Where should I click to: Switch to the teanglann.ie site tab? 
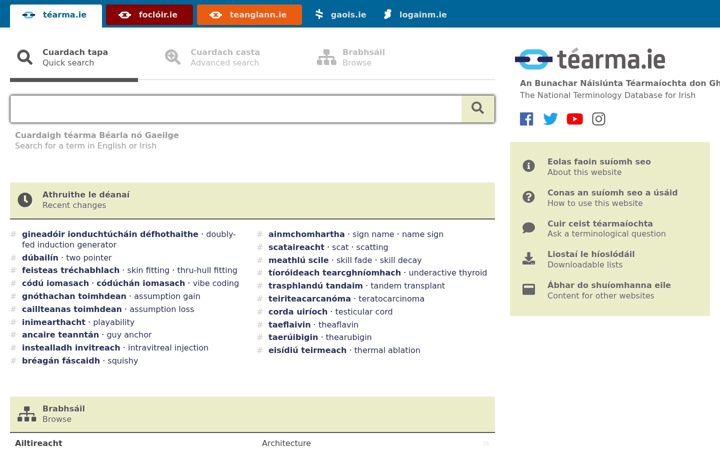click(249, 15)
